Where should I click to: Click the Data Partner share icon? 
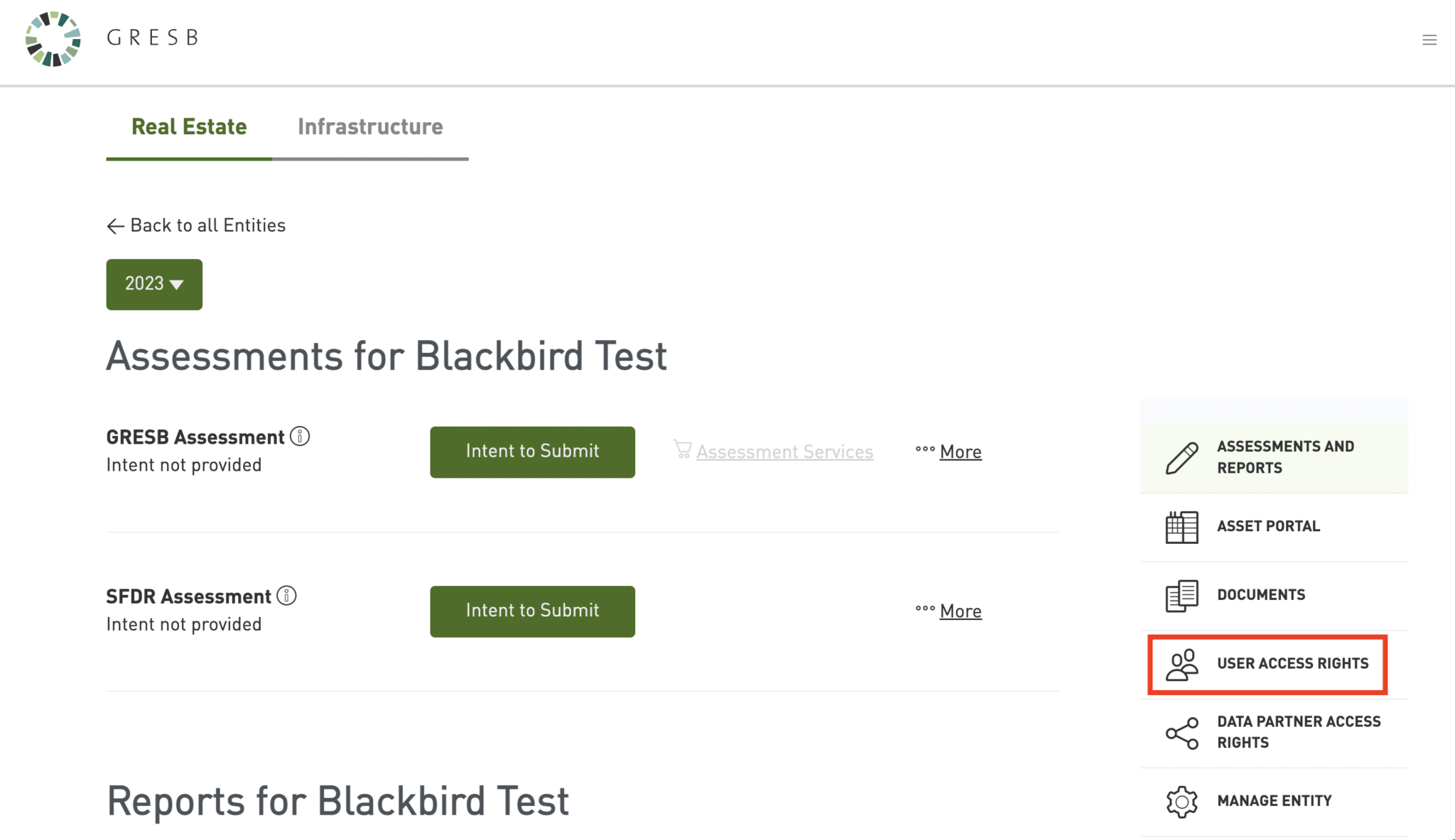[1181, 733]
